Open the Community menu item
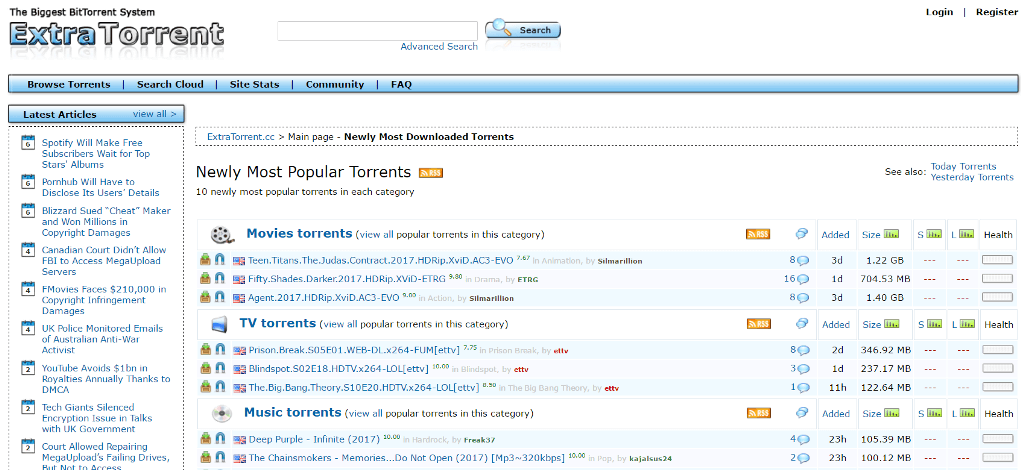The image size is (1024, 470). point(334,84)
